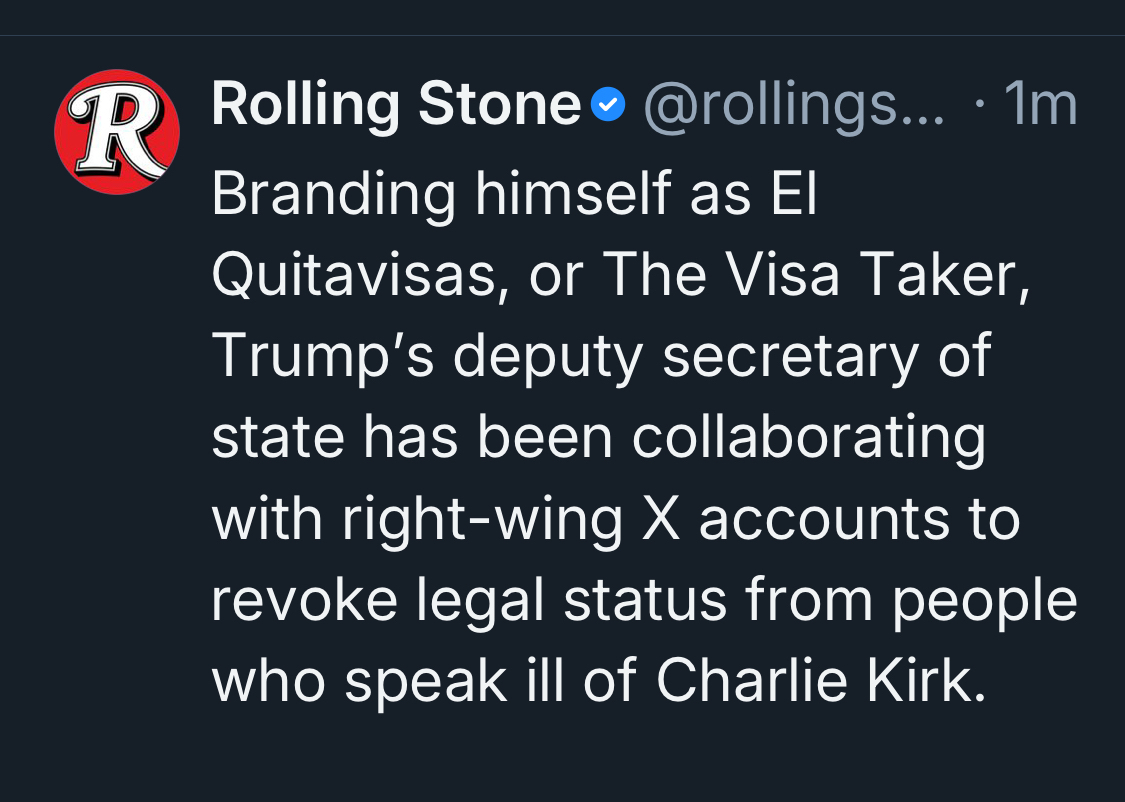
Task: Click the @rollings... account handle
Action: (x=793, y=105)
